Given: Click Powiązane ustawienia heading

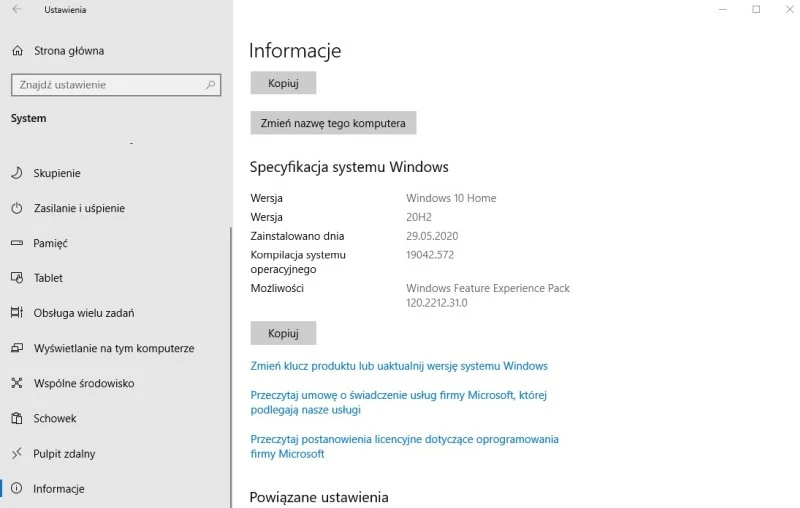Looking at the screenshot, I should pyautogui.click(x=319, y=497).
